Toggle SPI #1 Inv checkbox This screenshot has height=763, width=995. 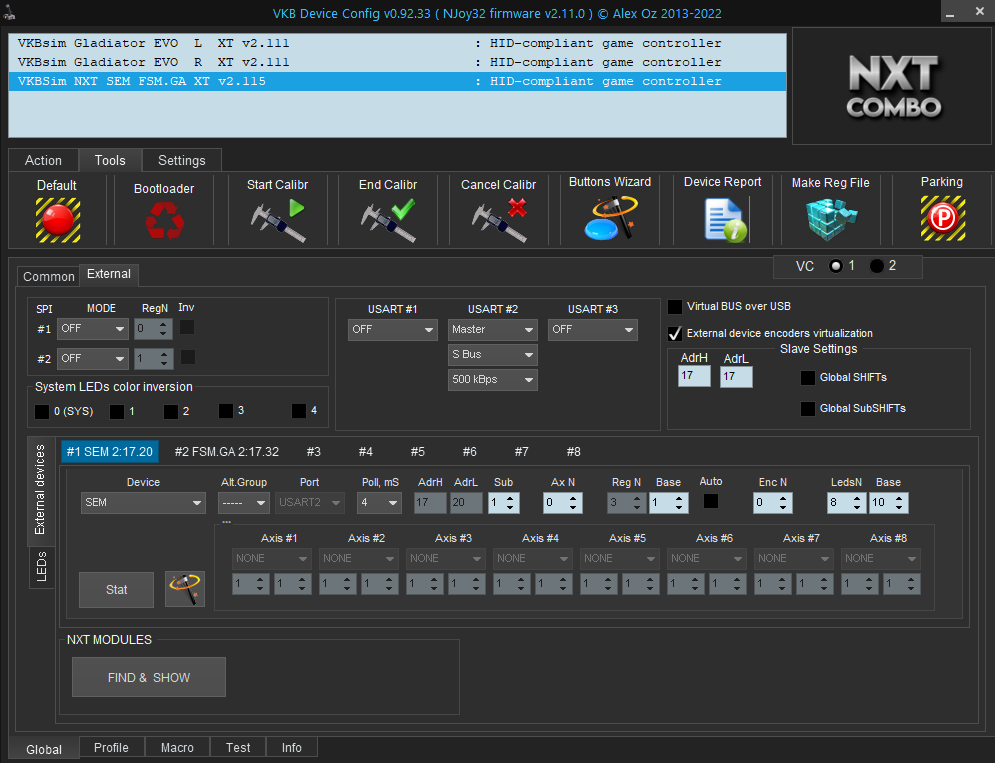(x=187, y=328)
